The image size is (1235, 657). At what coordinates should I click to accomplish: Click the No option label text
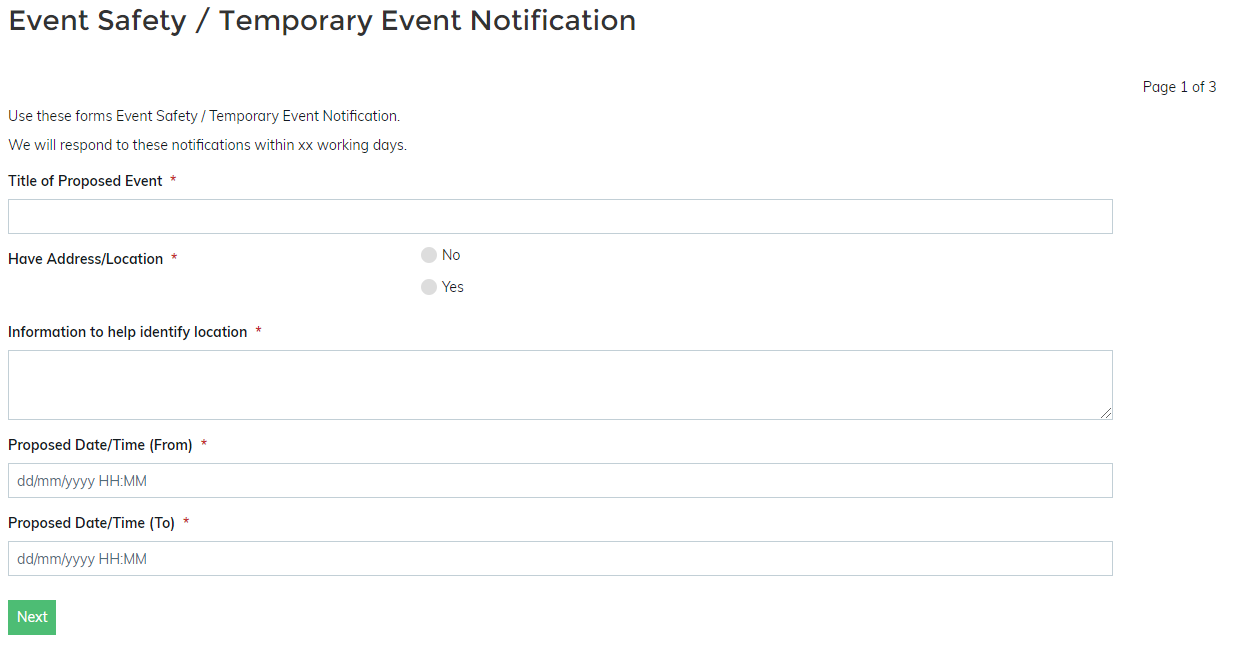[x=451, y=255]
